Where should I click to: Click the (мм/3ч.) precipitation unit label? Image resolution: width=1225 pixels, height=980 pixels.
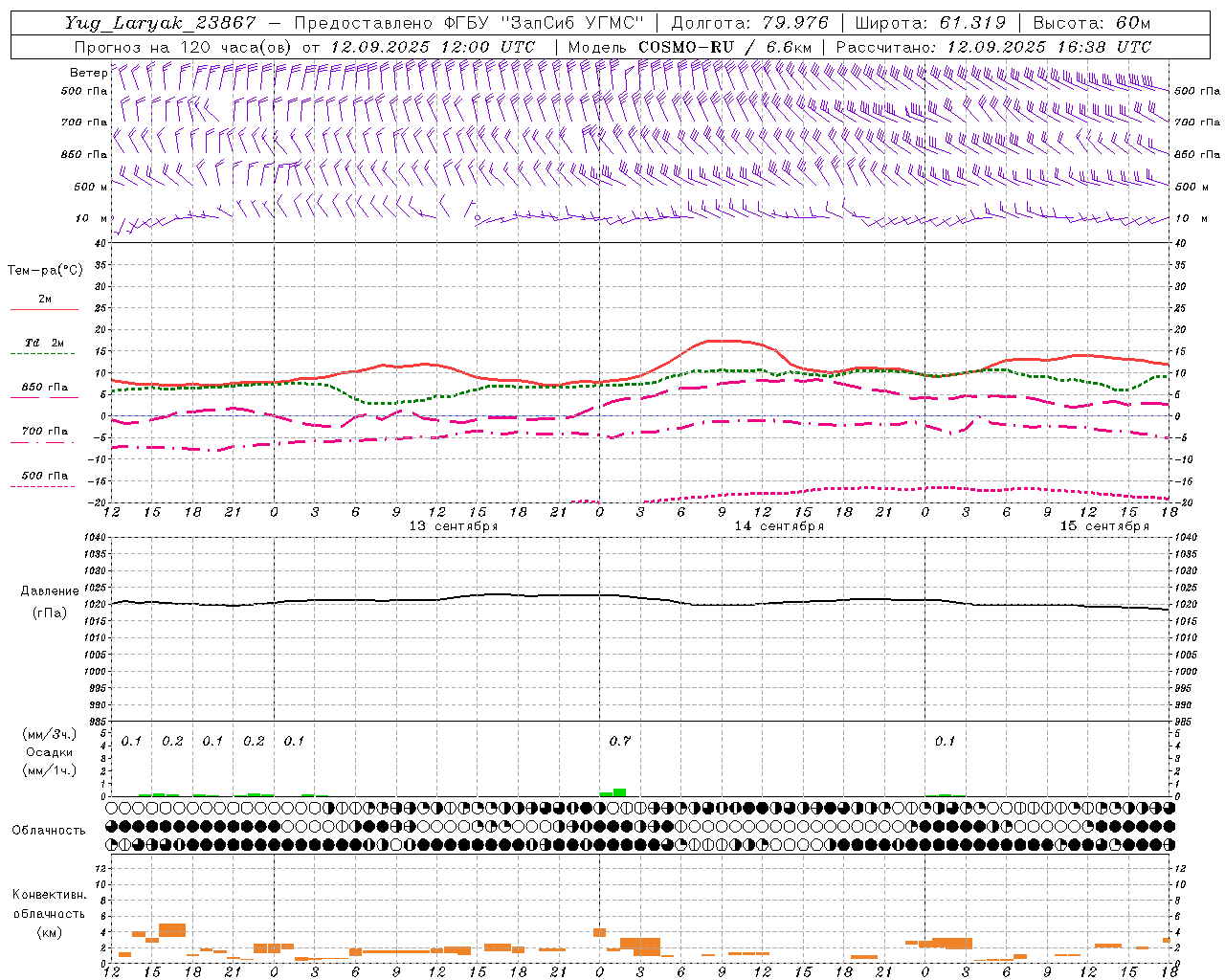(49, 734)
